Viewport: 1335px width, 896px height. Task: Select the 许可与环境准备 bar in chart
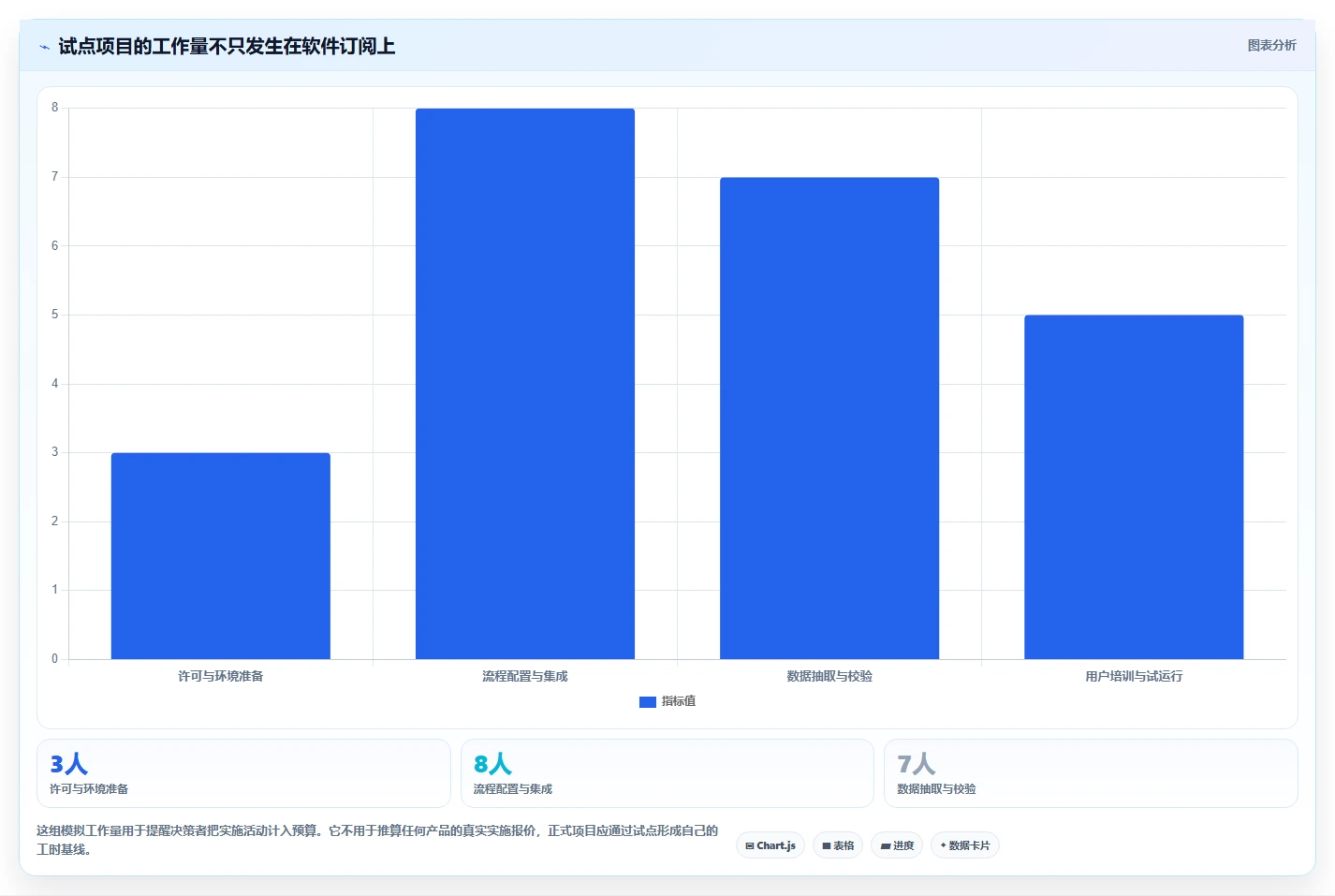221,556
